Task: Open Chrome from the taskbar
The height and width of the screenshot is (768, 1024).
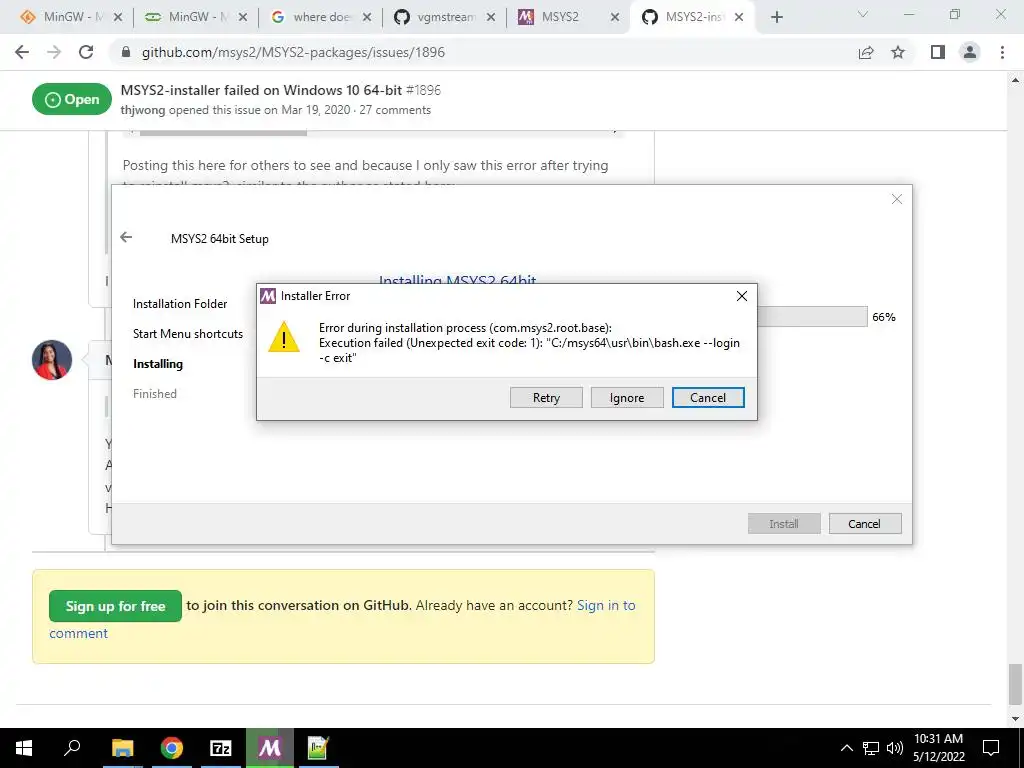Action: [172, 748]
